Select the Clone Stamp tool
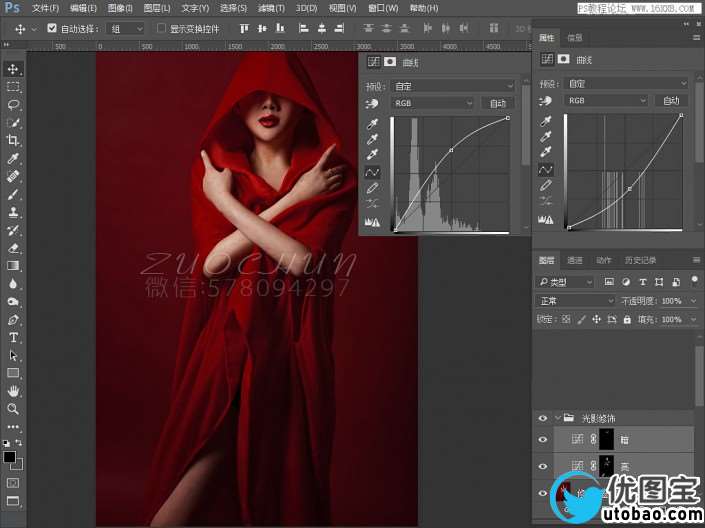This screenshot has width=705, height=528. tap(13, 212)
